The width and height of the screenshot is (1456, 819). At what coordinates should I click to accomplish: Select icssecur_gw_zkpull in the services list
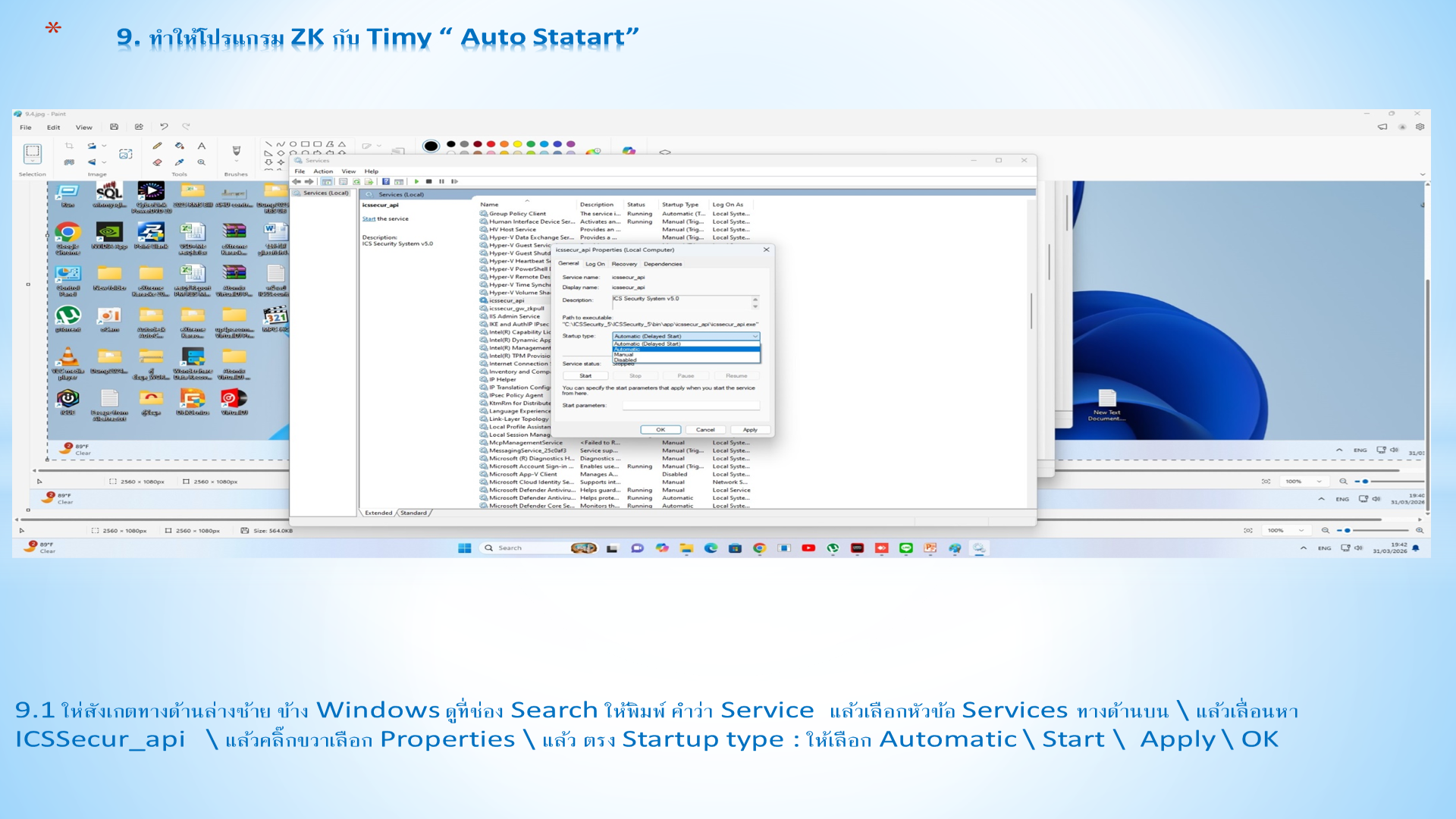coord(516,309)
